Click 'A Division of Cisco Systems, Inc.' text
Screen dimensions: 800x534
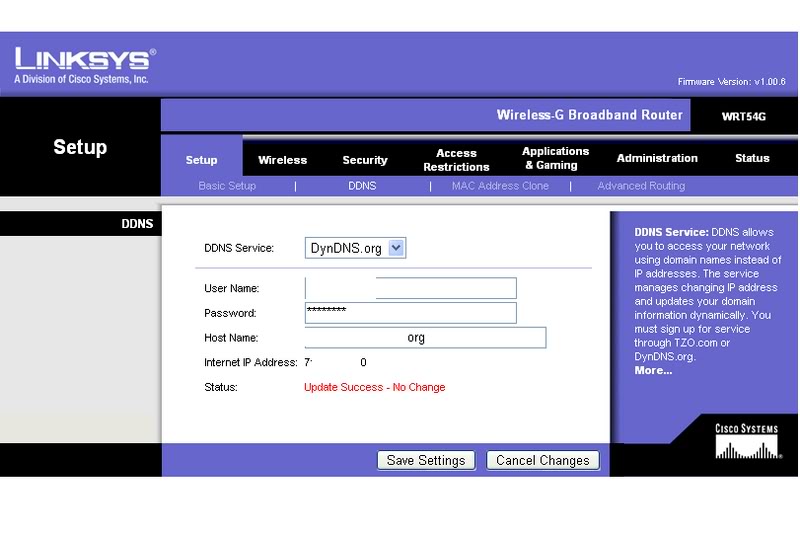tap(81, 79)
